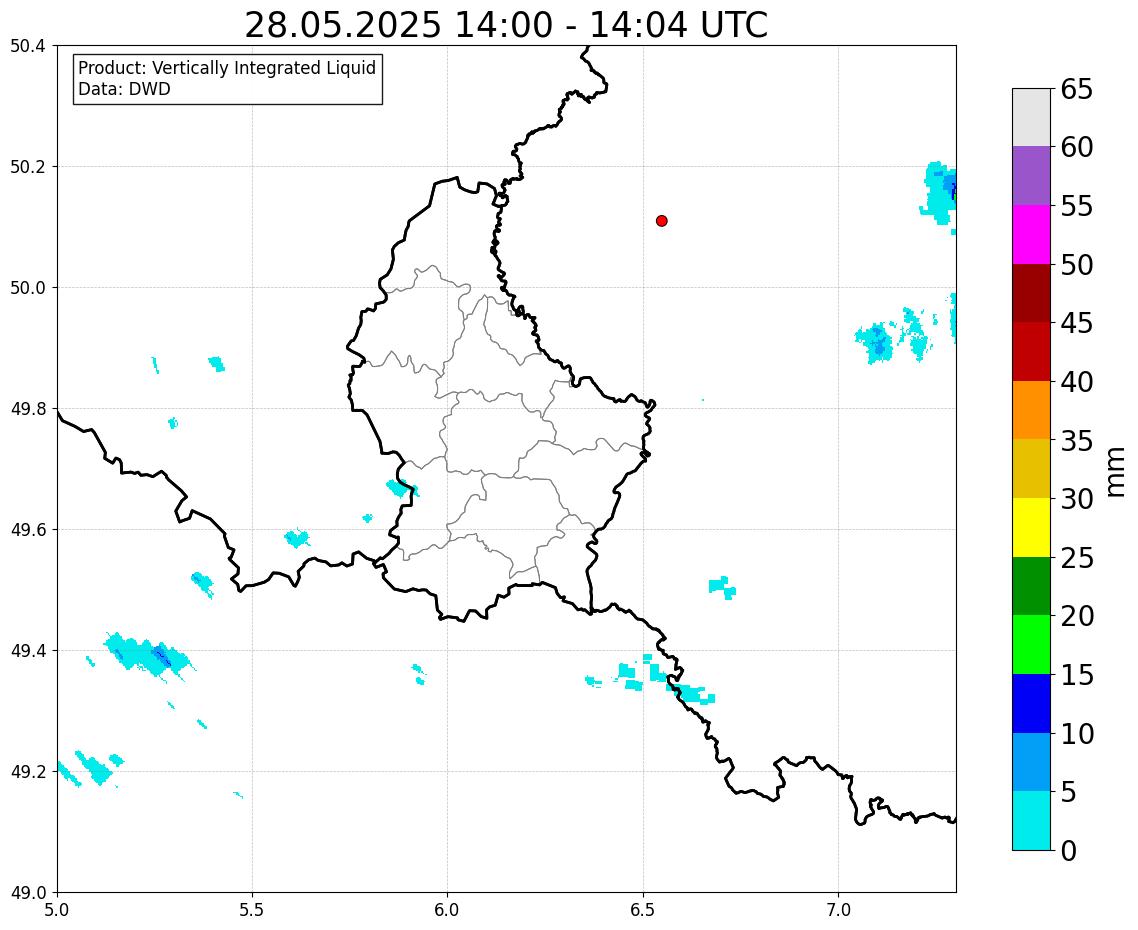Image resolution: width=1138 pixels, height=930 pixels.
Task: Click the orange 35-40 mm colorbar segment
Action: (x=1031, y=410)
